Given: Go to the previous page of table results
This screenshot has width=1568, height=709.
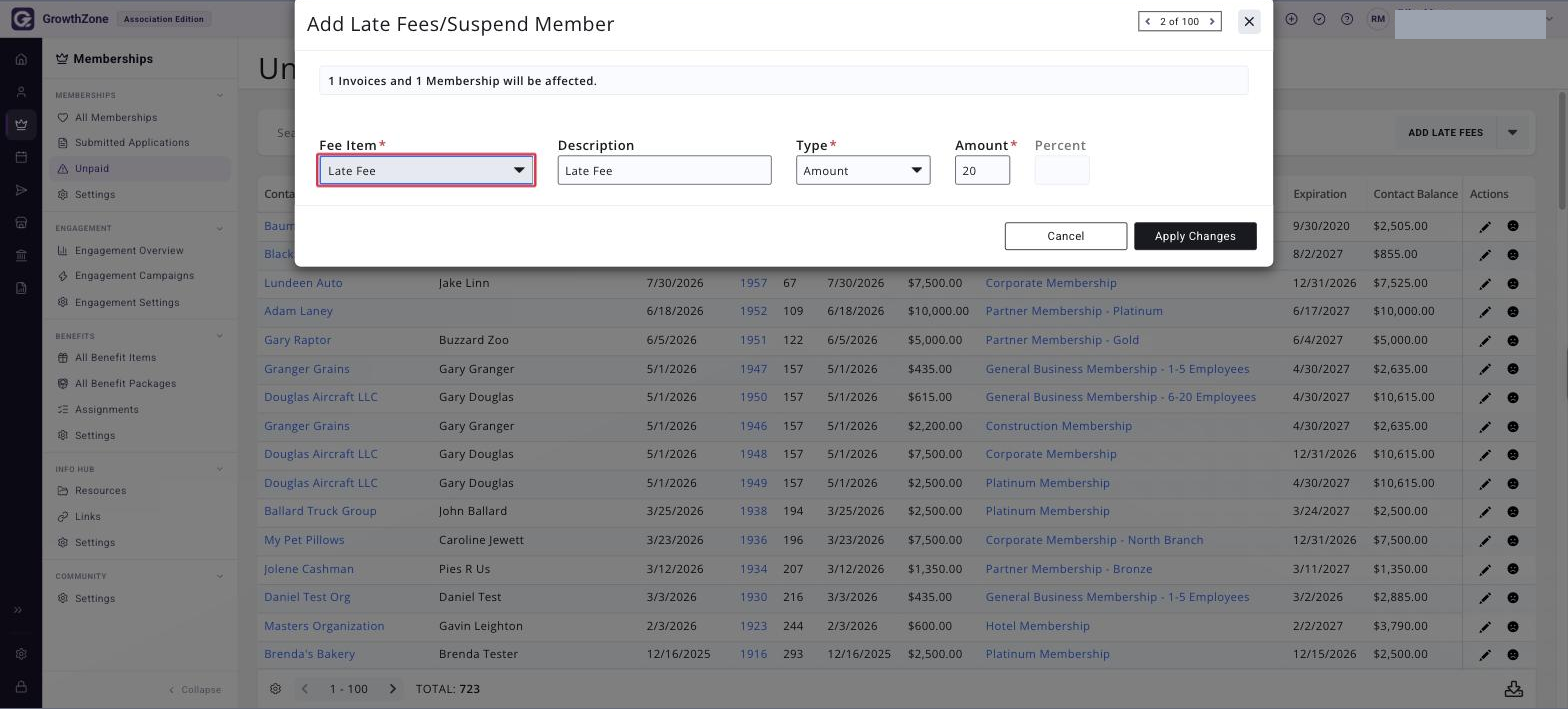Looking at the screenshot, I should [305, 689].
